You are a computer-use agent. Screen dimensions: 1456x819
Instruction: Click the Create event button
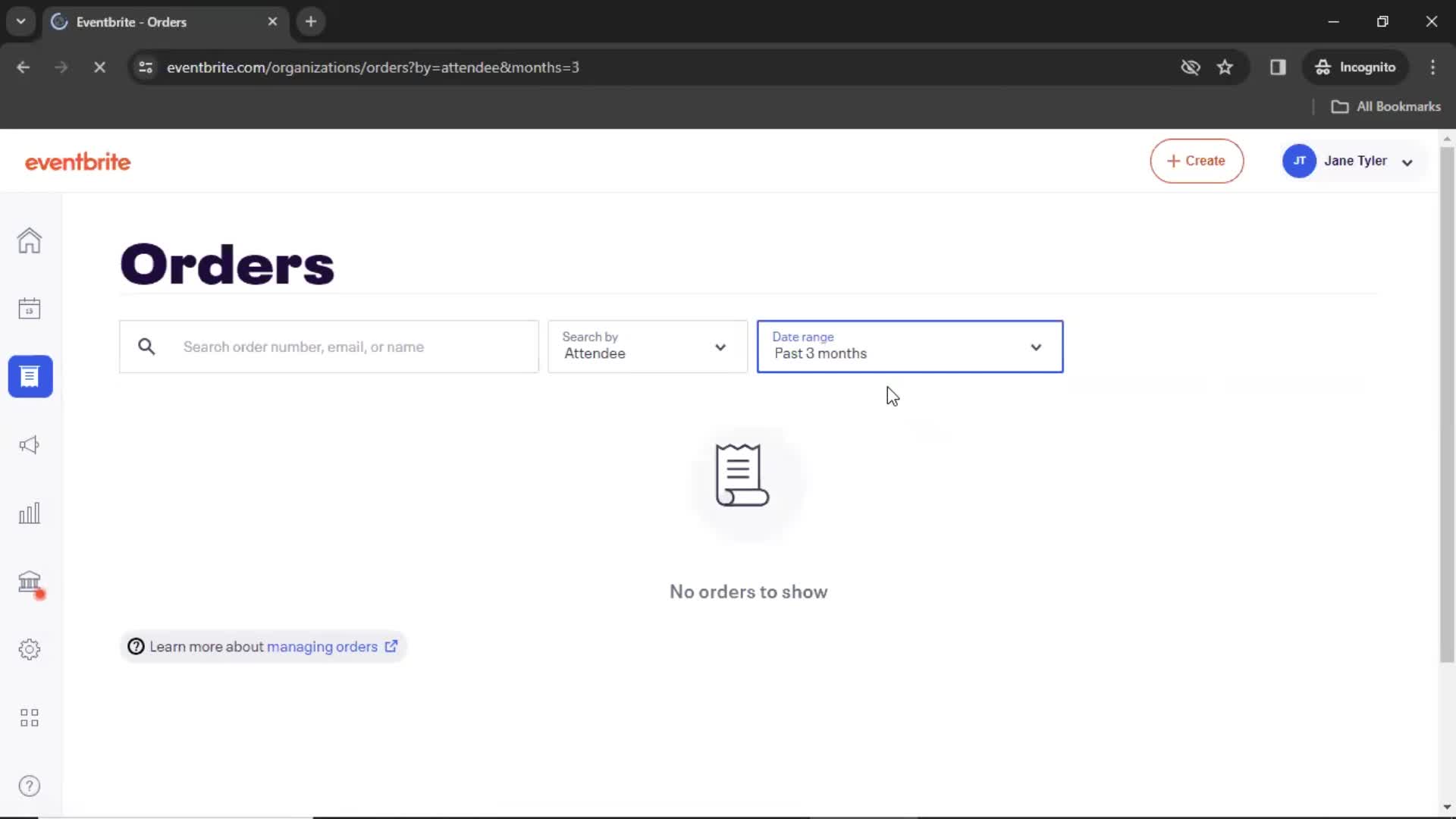(1197, 161)
